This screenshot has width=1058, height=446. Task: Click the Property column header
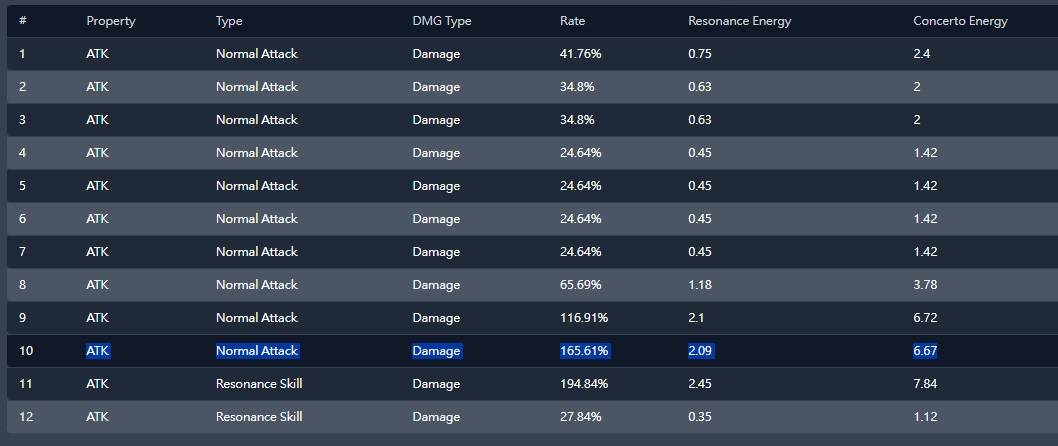(110, 21)
